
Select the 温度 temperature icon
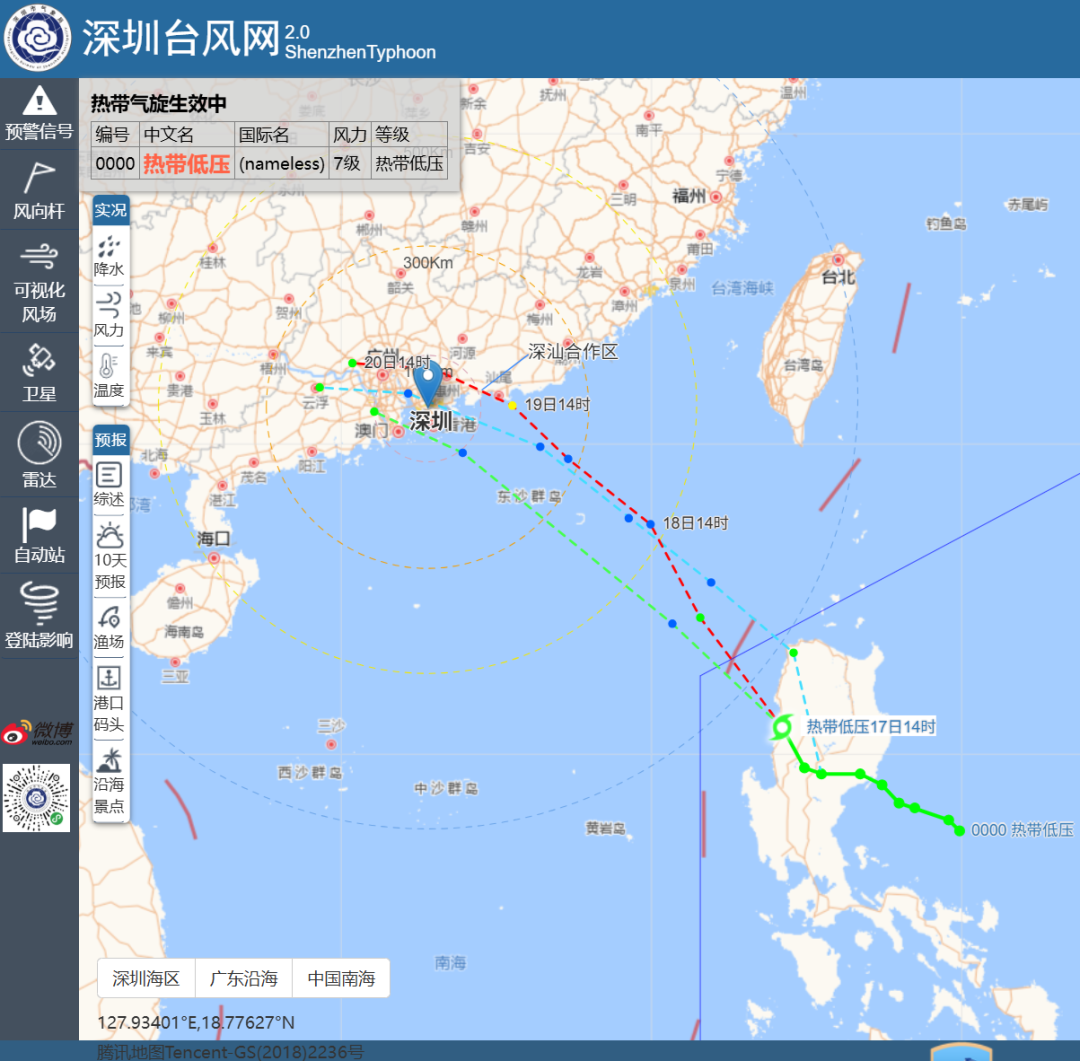point(110,376)
